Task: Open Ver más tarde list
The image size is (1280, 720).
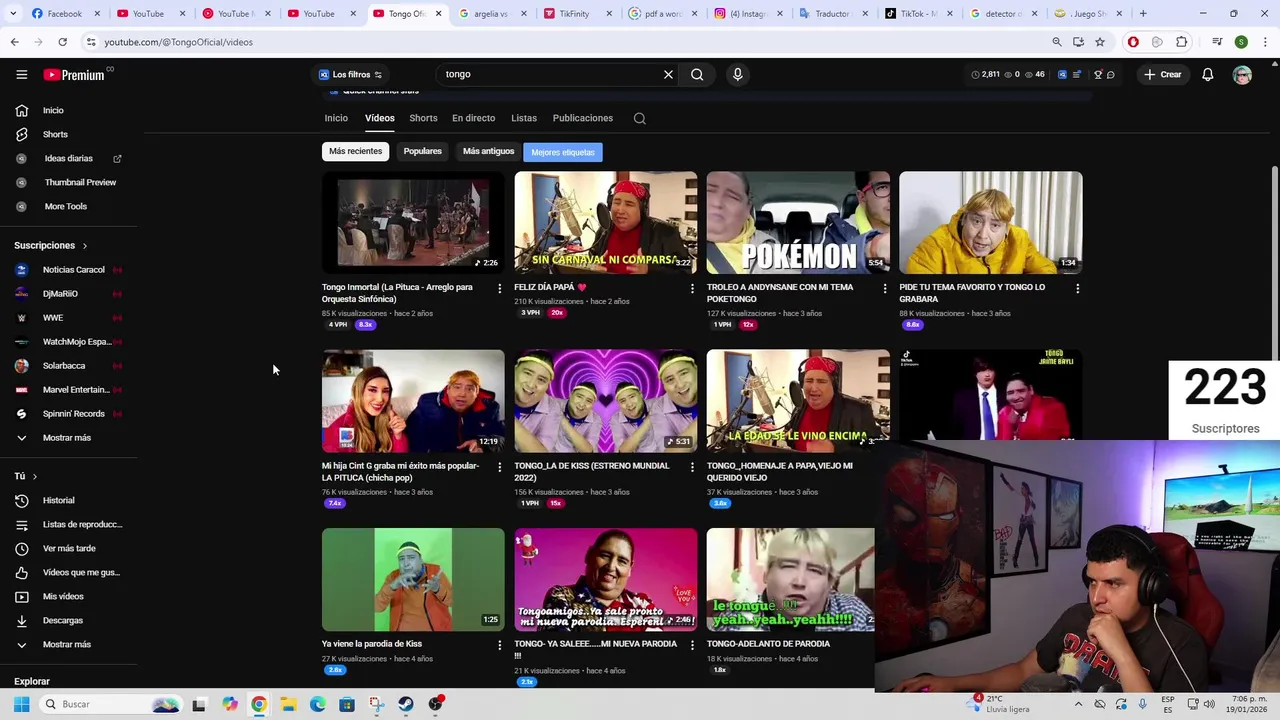Action: pyautogui.click(x=69, y=548)
